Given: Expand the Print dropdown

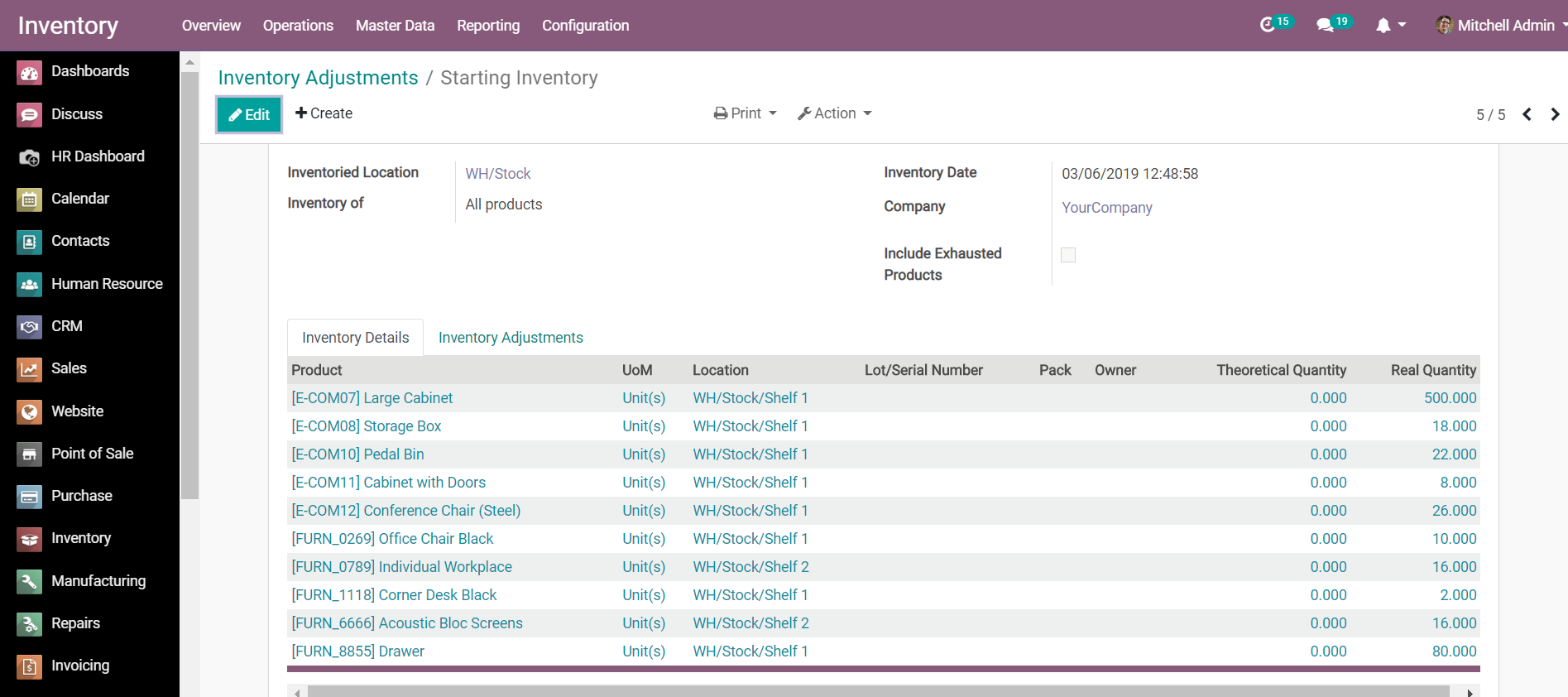Looking at the screenshot, I should tap(745, 113).
